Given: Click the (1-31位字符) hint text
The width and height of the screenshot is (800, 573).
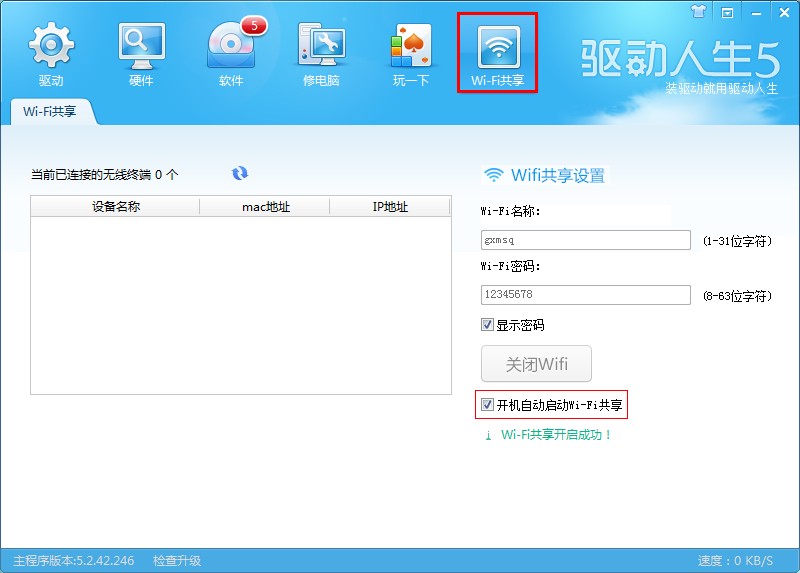Looking at the screenshot, I should click(737, 241).
